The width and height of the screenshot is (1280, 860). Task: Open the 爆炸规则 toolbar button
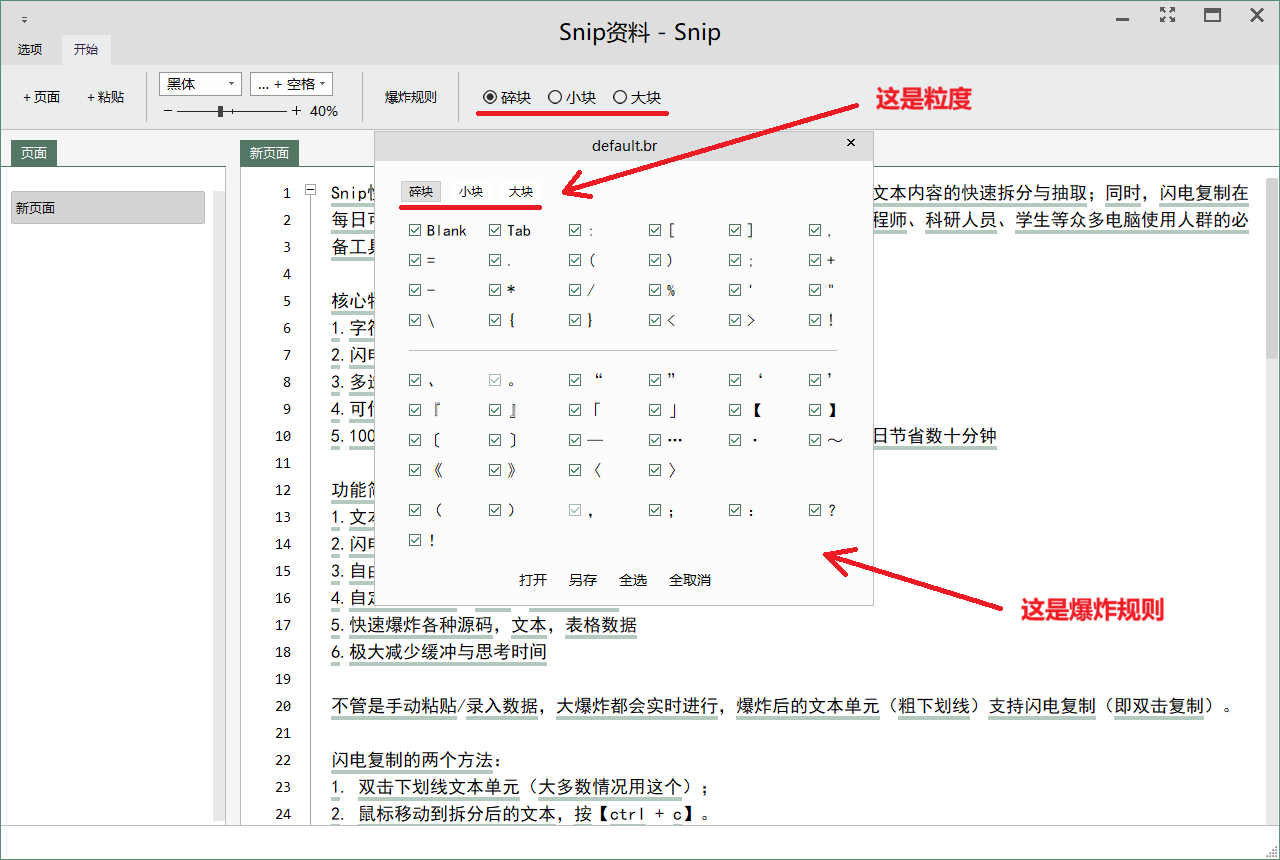click(411, 97)
